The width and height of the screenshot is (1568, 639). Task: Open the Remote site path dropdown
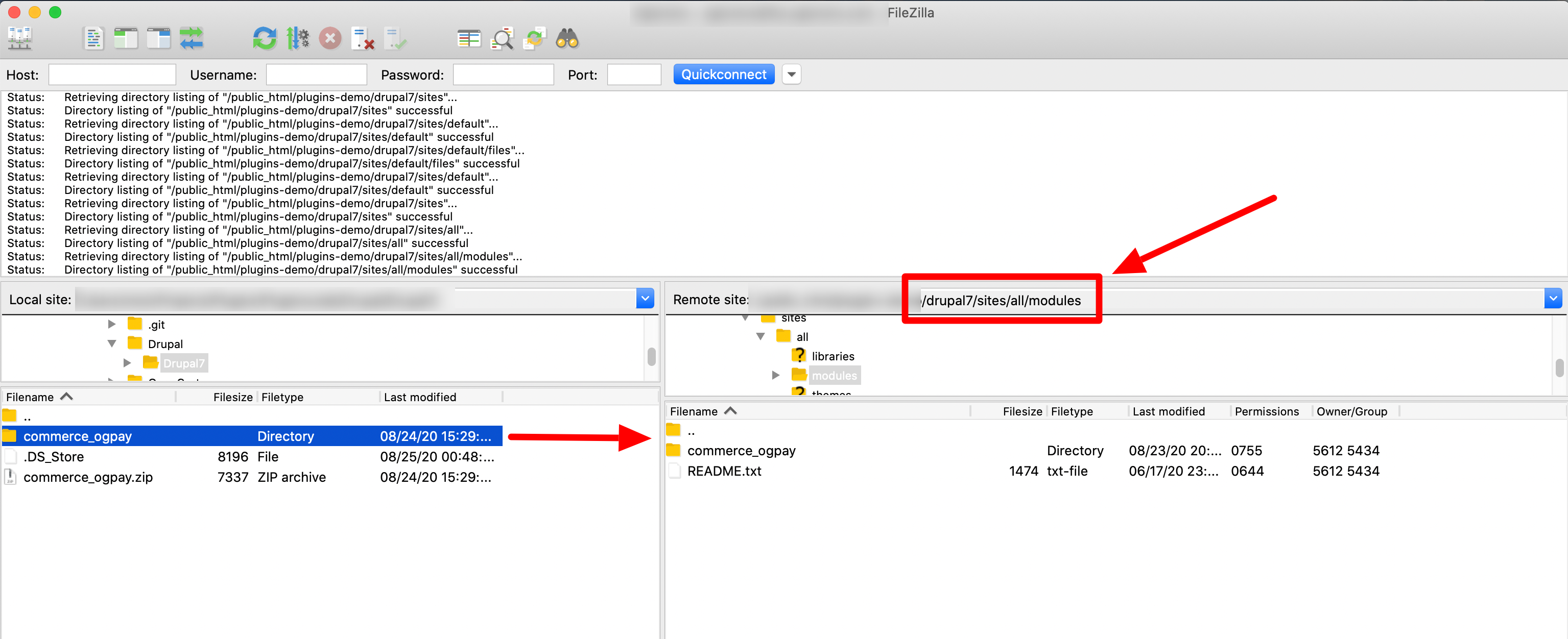[1552, 299]
